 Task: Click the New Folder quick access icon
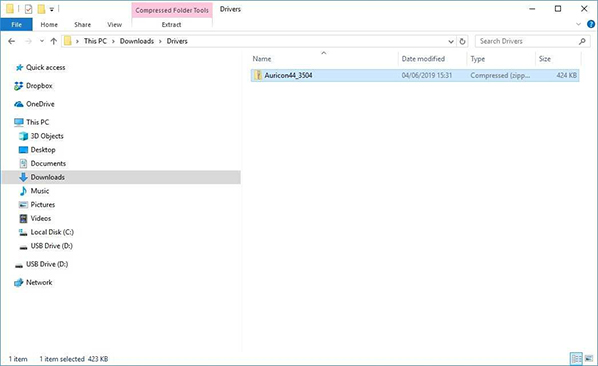point(41,9)
